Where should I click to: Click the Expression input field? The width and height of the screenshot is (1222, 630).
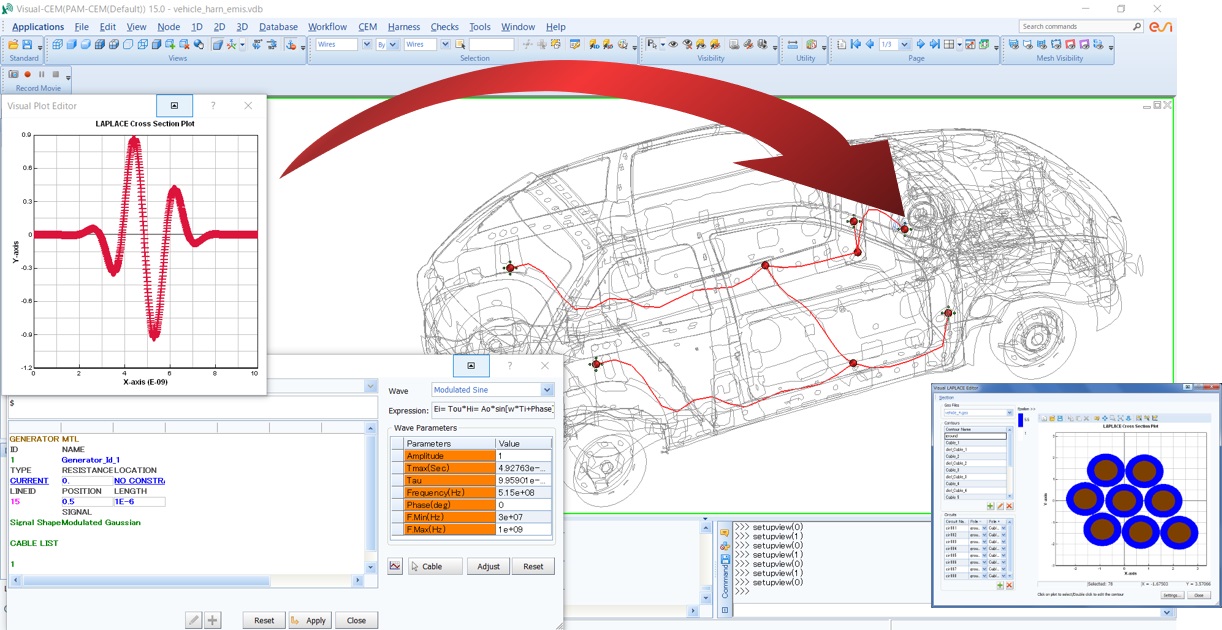point(493,409)
